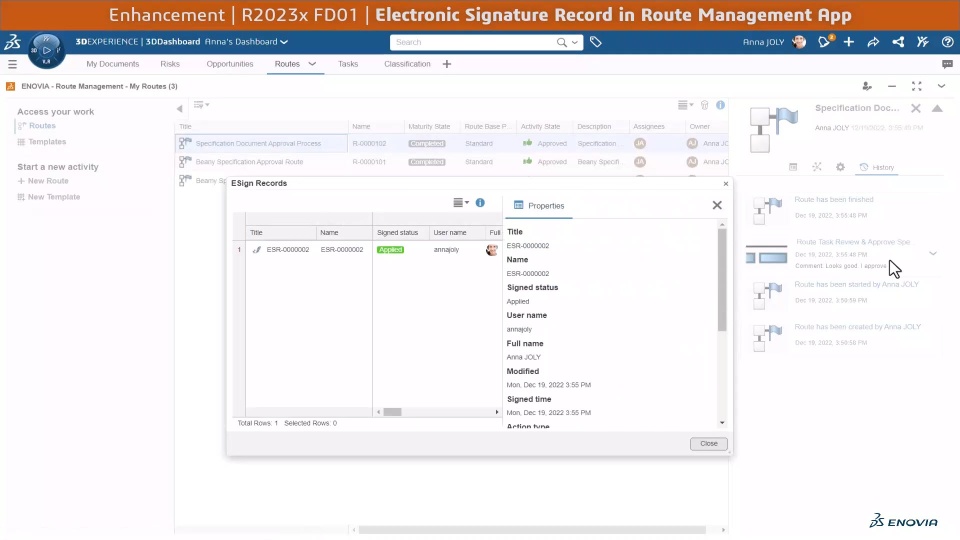Open the properties icon tab in side panel
960x540 pixels.
[793, 167]
